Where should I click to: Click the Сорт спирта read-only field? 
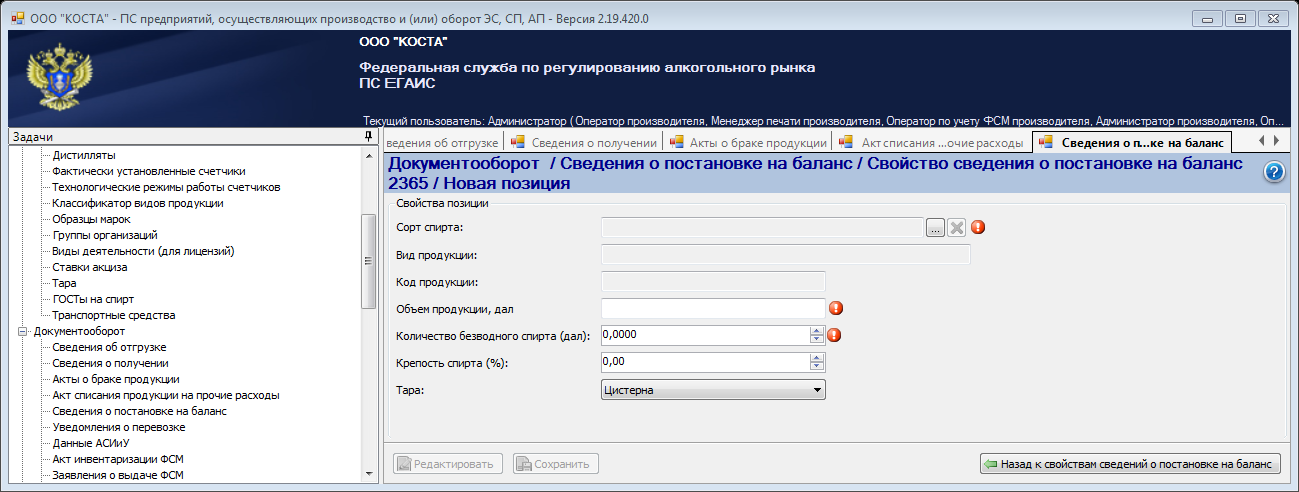762,227
